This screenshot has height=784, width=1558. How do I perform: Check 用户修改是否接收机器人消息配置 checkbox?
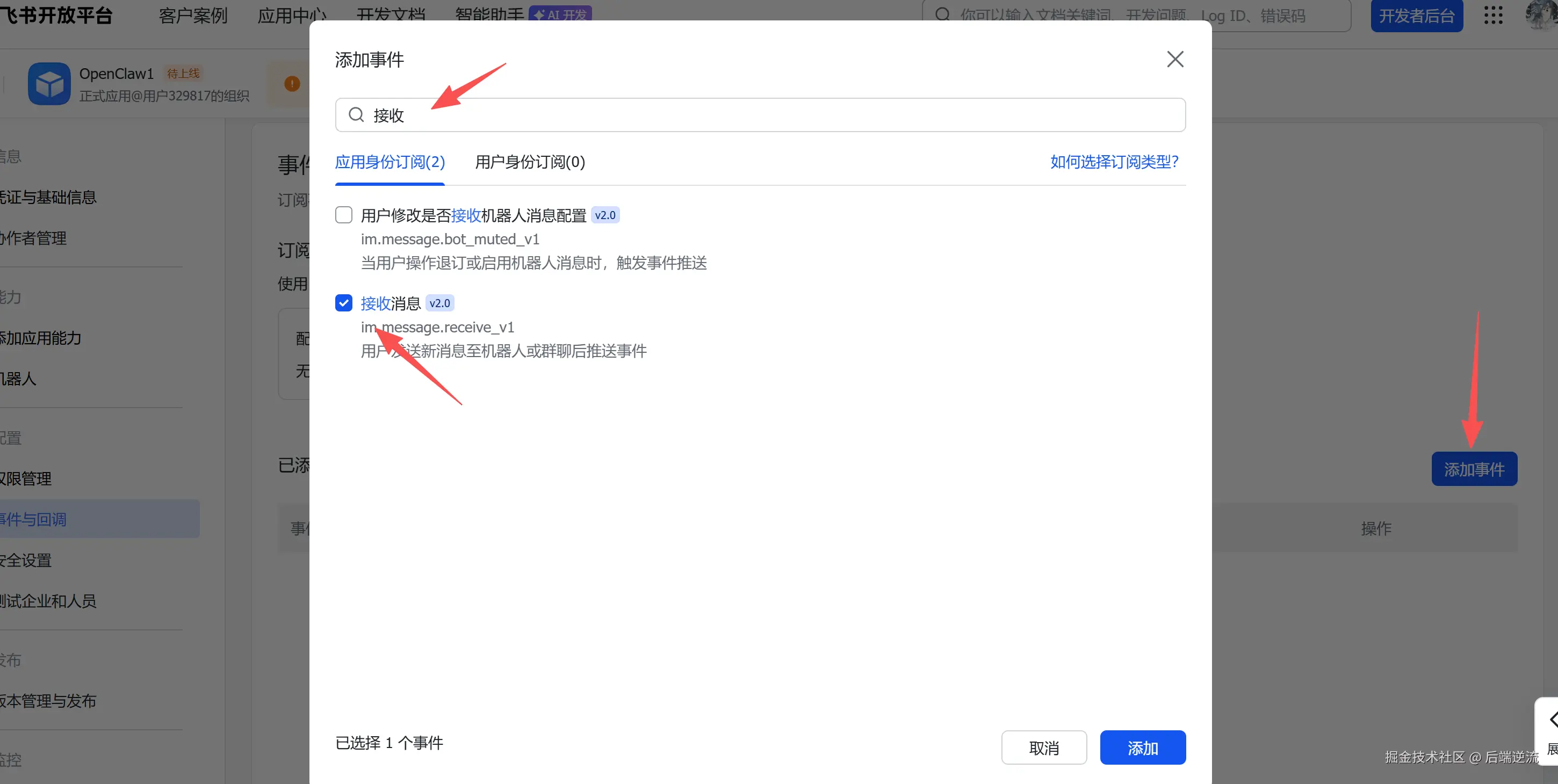click(x=343, y=215)
